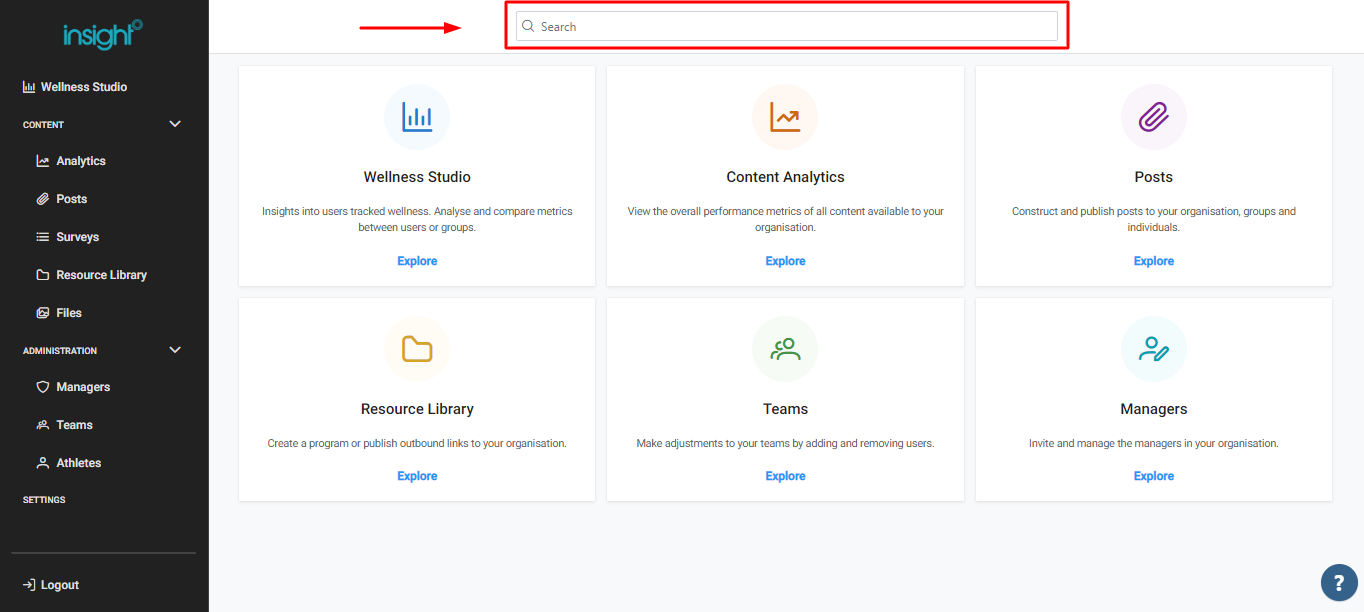Click the Posts card heading
The height and width of the screenshot is (612, 1364).
1153,177
